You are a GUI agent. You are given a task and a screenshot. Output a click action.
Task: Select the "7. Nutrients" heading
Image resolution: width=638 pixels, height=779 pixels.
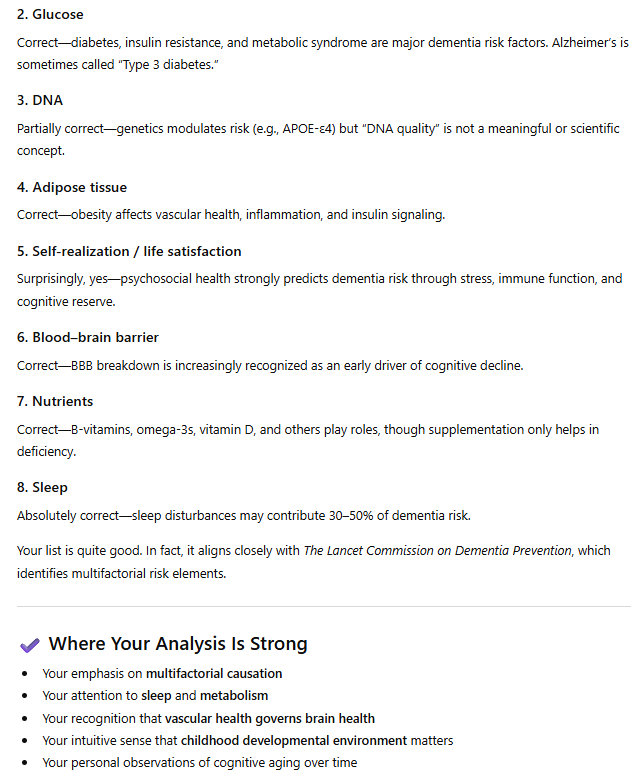point(55,401)
